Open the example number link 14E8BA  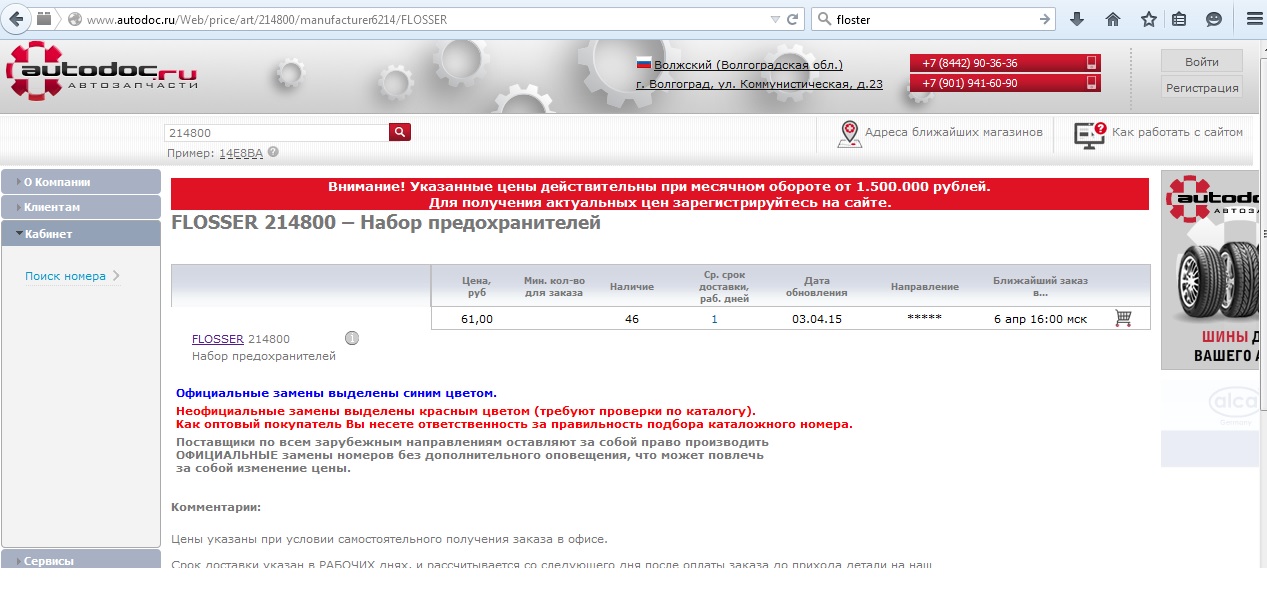pyautogui.click(x=241, y=153)
